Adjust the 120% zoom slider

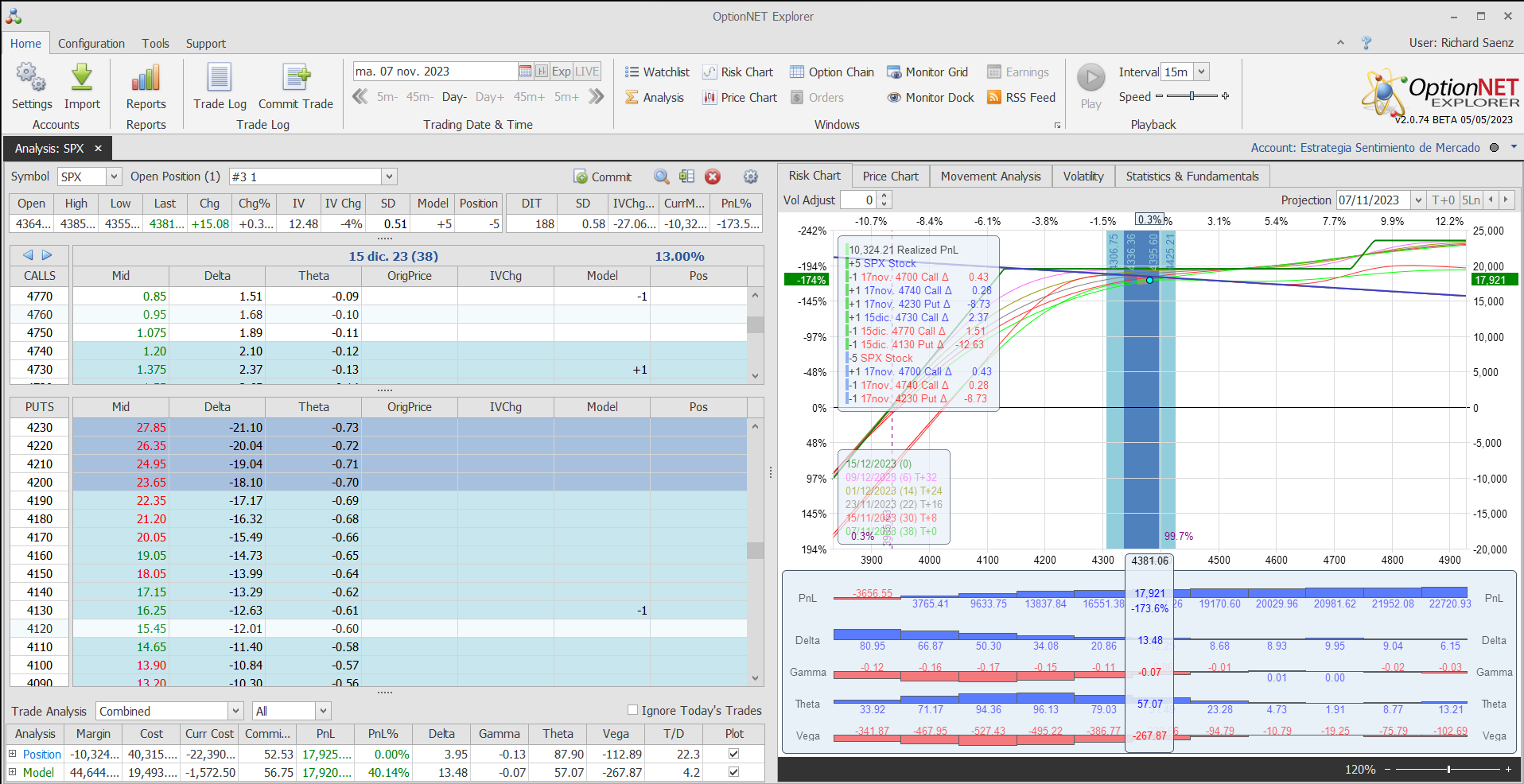pos(1448,769)
